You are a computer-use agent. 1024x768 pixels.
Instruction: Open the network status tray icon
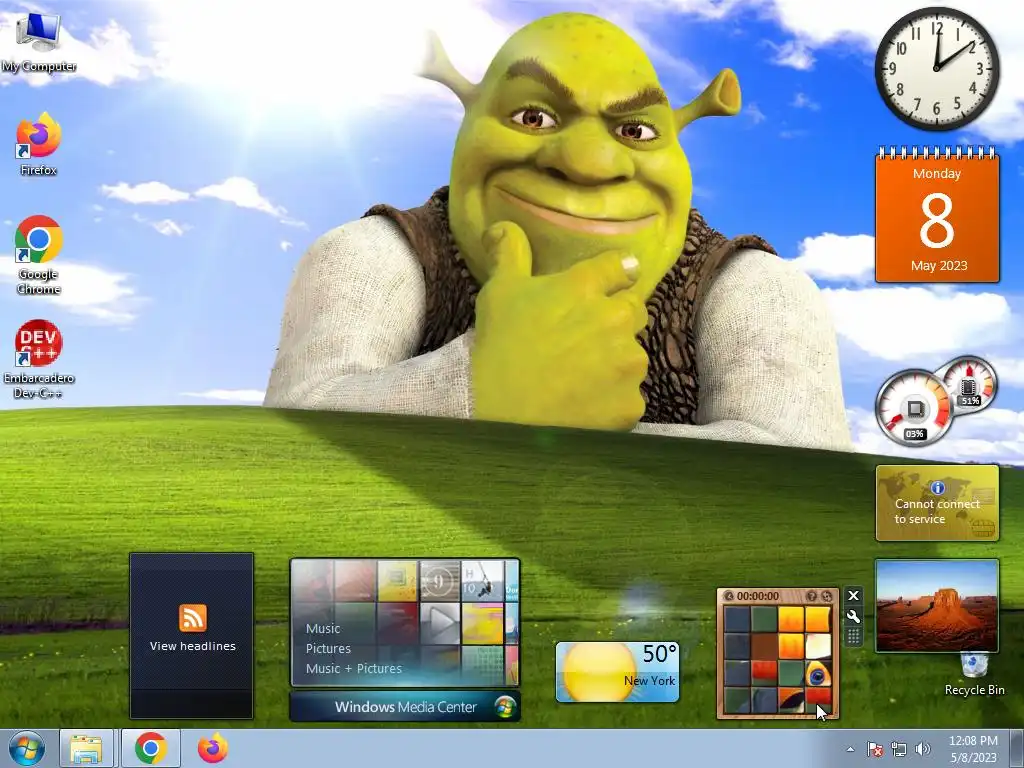click(x=899, y=749)
